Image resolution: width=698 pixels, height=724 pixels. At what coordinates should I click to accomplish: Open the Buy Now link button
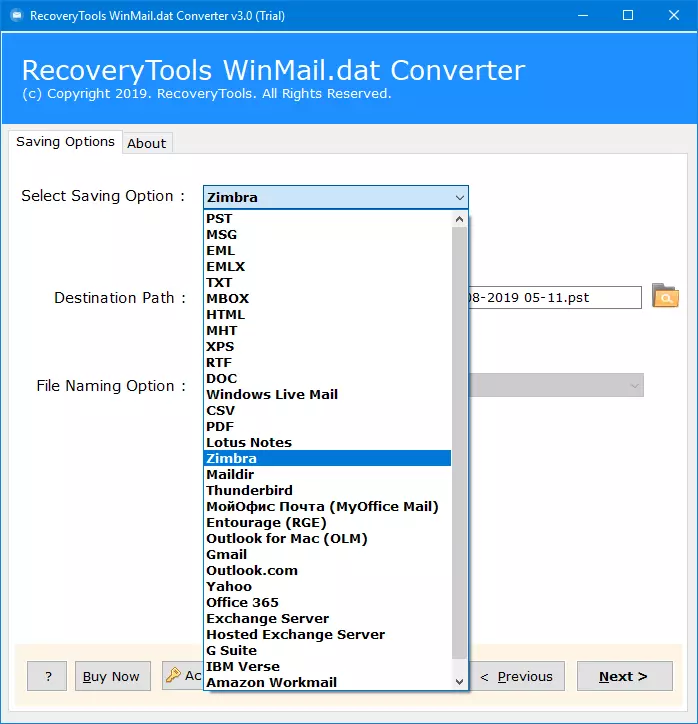[112, 676]
